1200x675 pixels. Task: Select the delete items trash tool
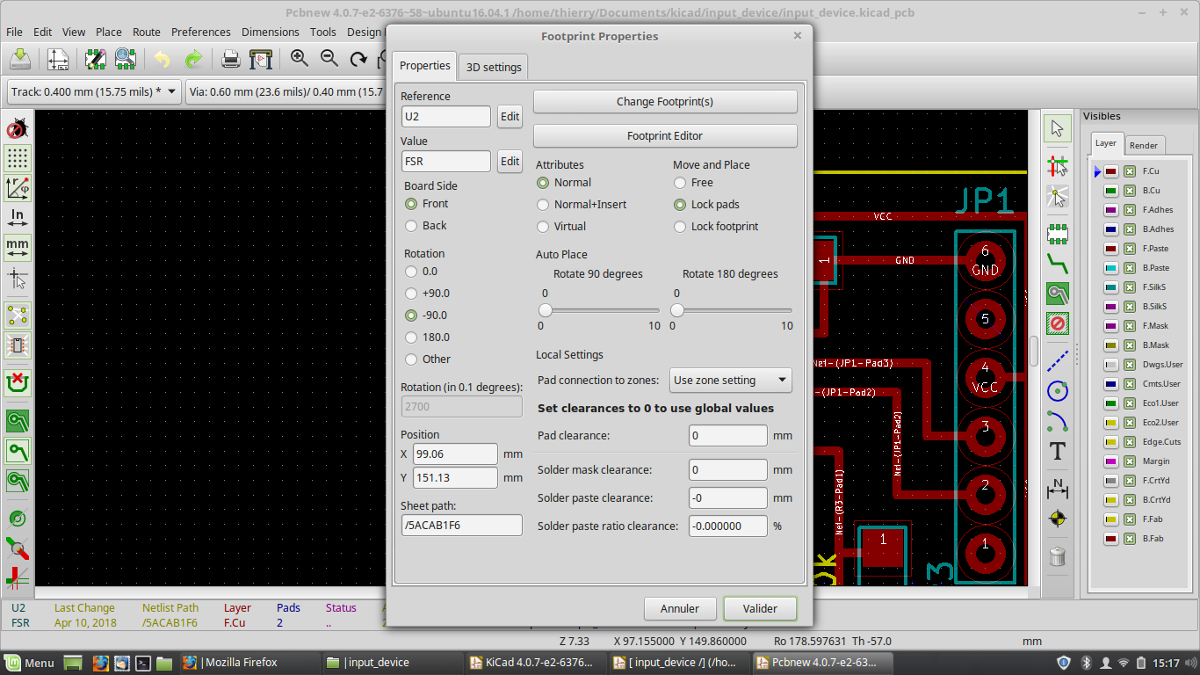click(1057, 556)
